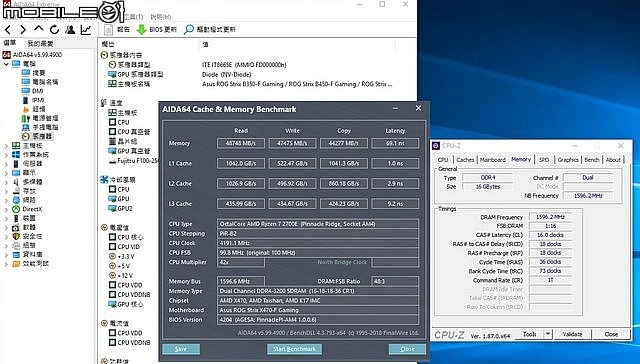640x364 pixels.
Task: Open the Tools dropdown arrow in CPU-Z
Action: [x=548, y=334]
